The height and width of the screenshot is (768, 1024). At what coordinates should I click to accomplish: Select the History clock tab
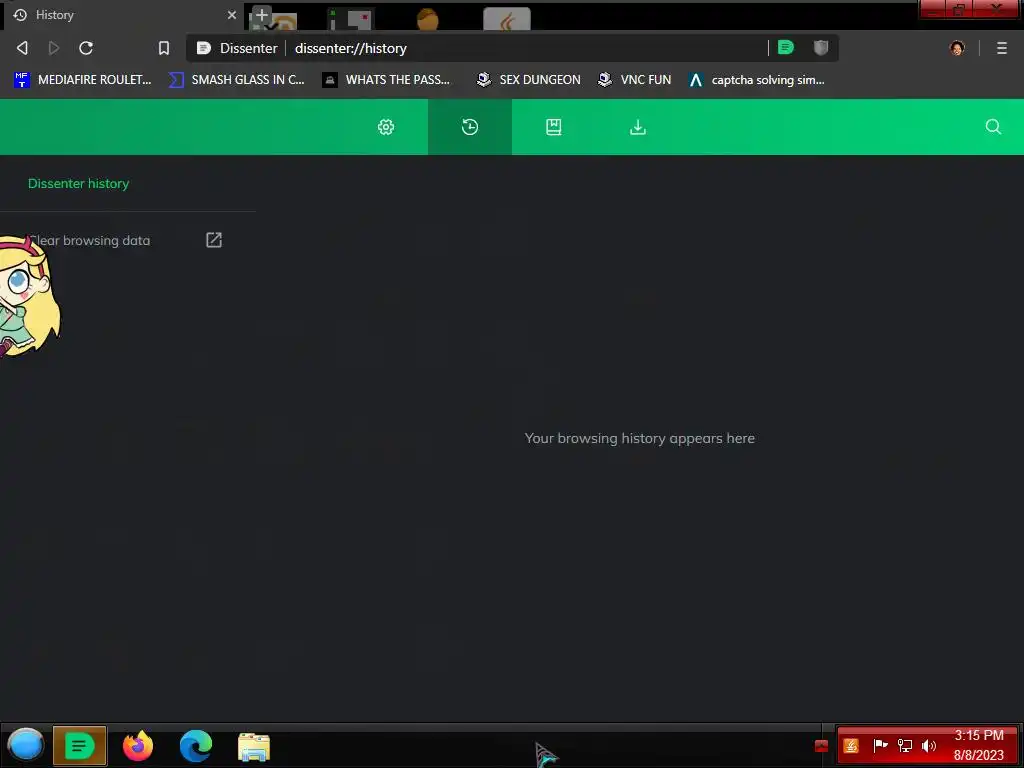470,127
